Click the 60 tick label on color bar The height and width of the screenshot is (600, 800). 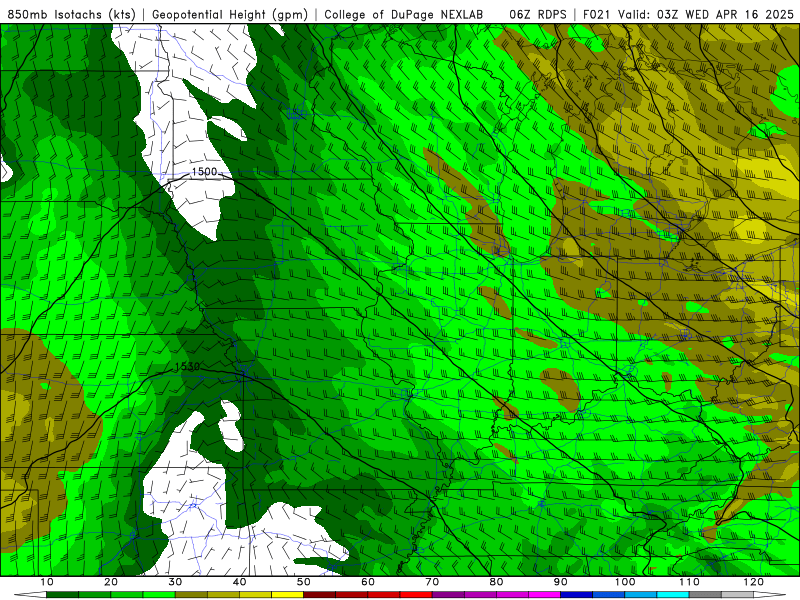coord(368,582)
